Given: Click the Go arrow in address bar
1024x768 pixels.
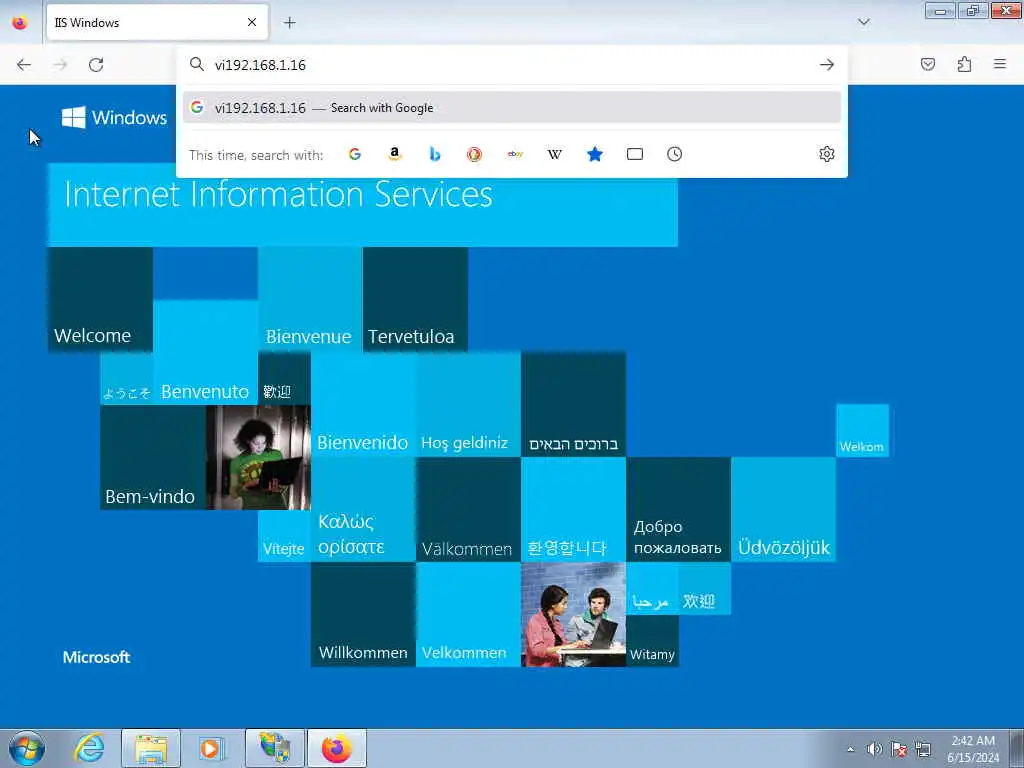Looking at the screenshot, I should 827,65.
